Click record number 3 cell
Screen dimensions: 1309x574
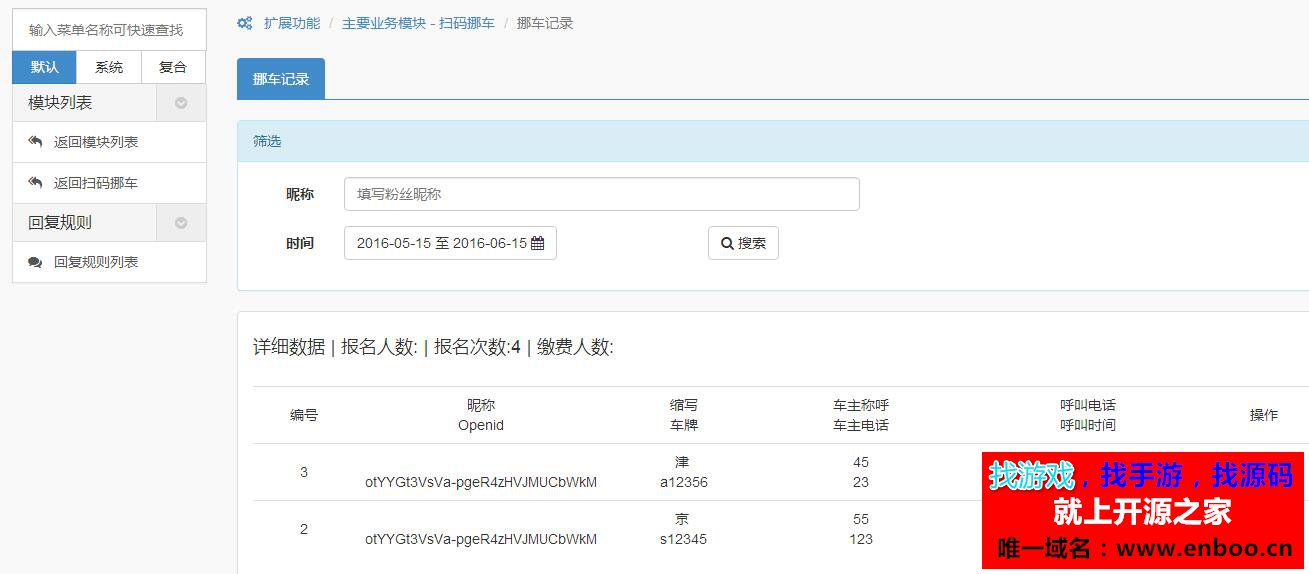(304, 472)
